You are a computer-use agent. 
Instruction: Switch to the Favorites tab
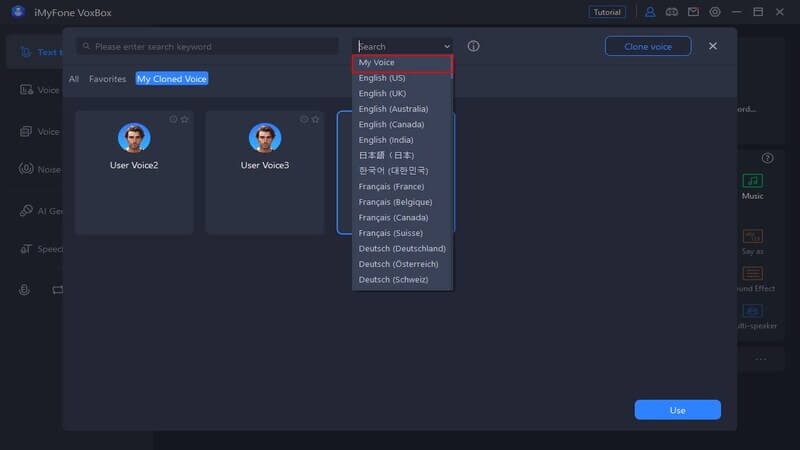(107, 79)
